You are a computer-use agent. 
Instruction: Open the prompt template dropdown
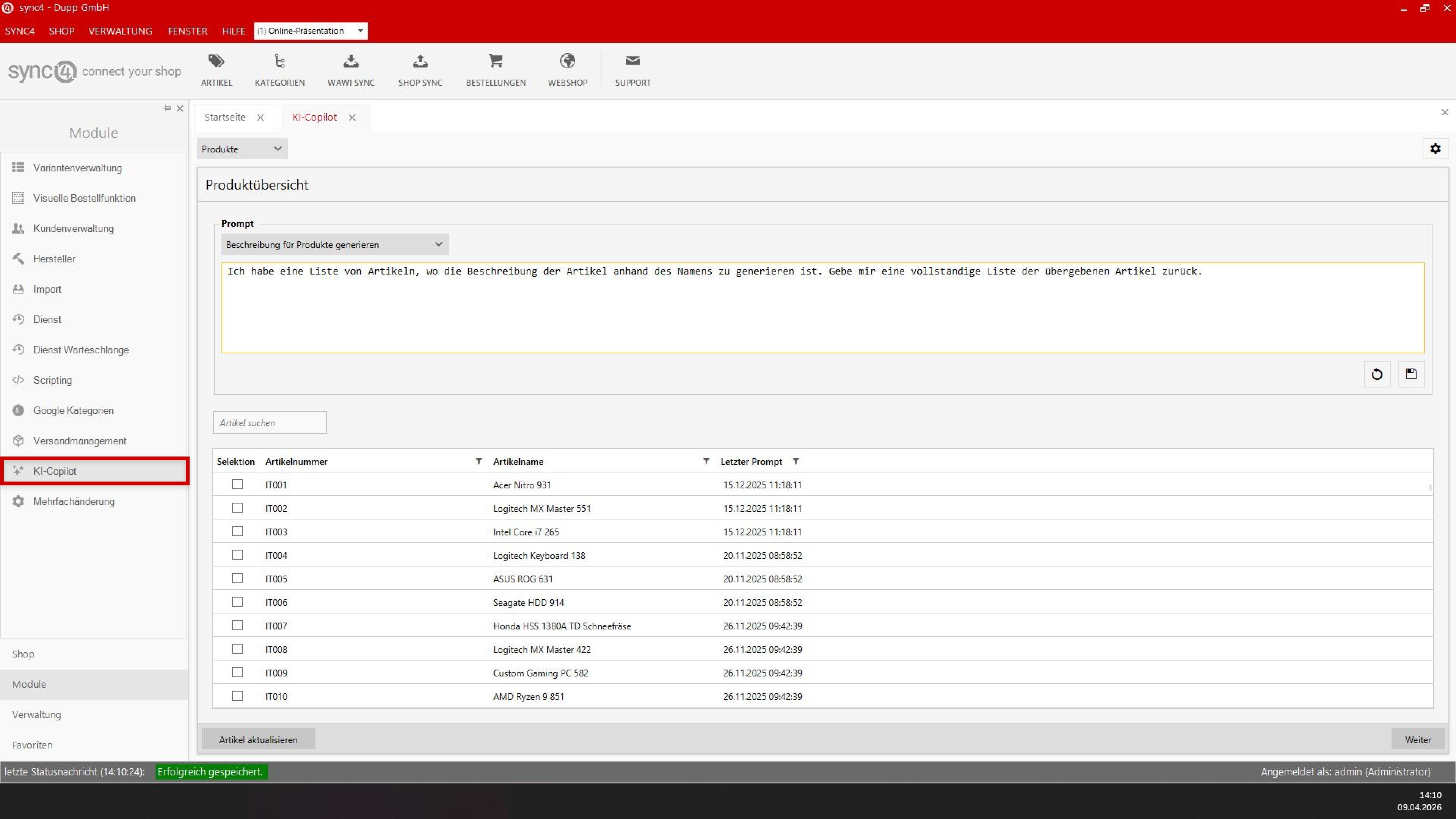pyautogui.click(x=334, y=244)
